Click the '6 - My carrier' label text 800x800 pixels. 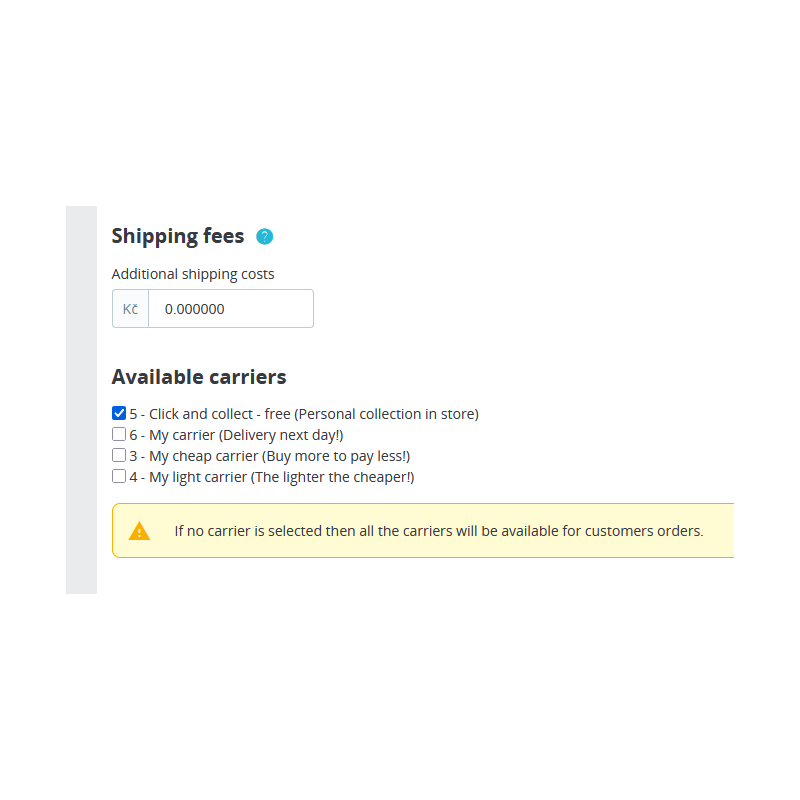click(x=172, y=435)
